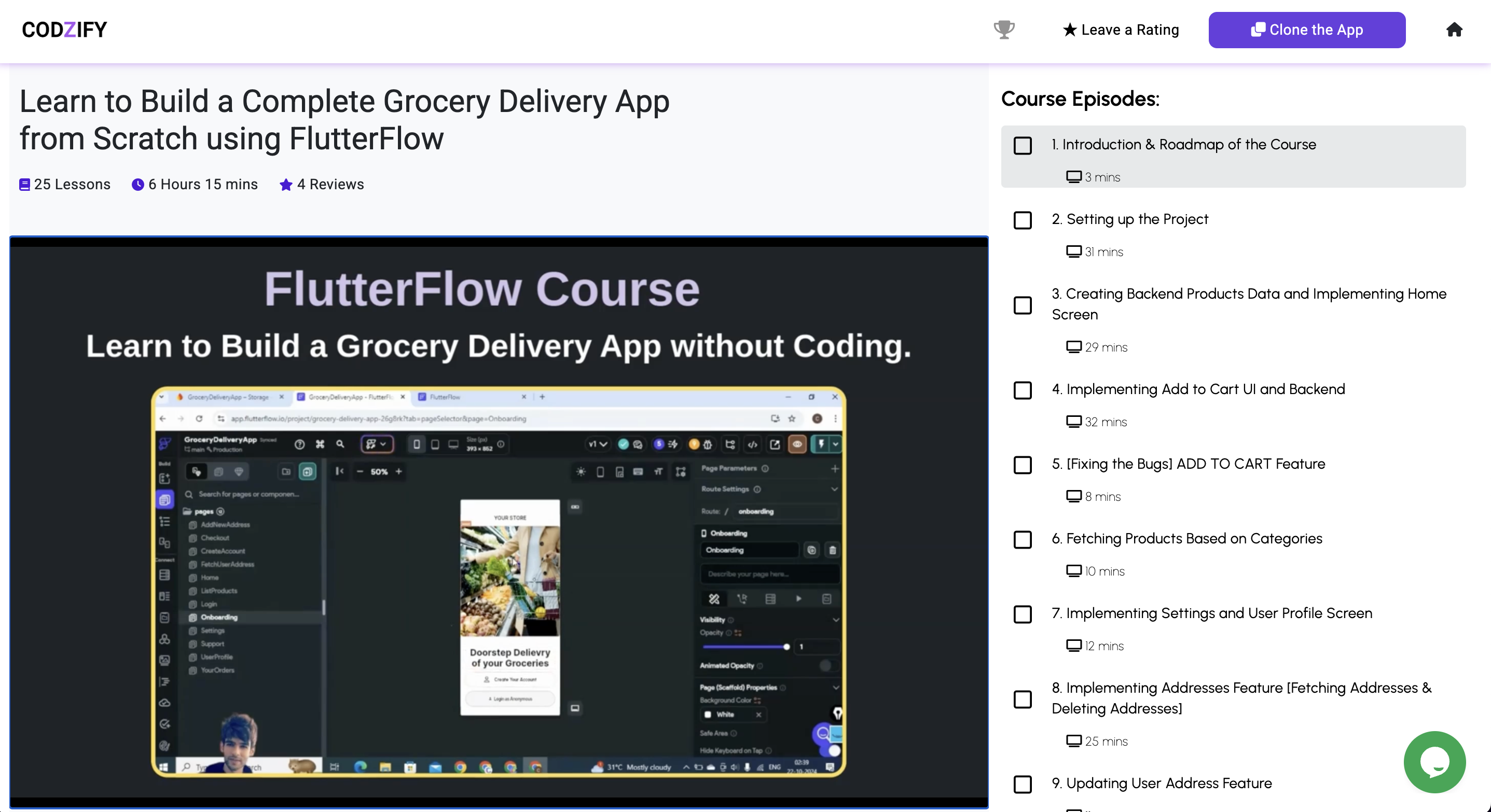The image size is (1491, 812).
Task: Go to home via house icon
Action: pos(1454,30)
